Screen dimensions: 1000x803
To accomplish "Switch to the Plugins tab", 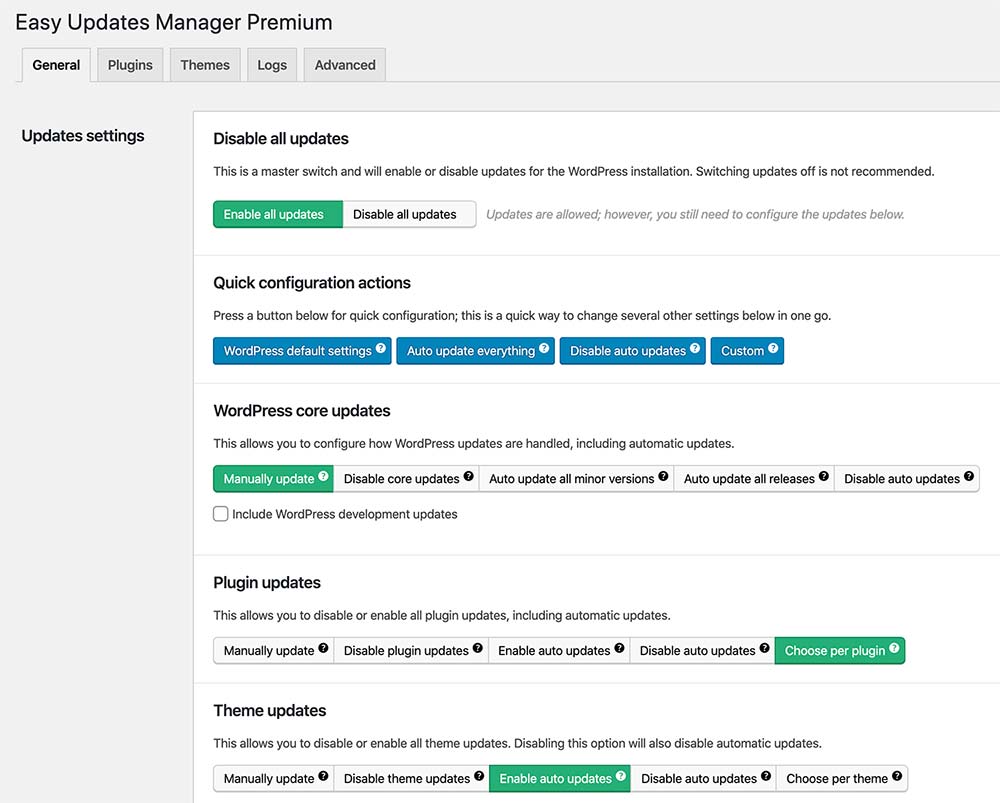I will pyautogui.click(x=130, y=65).
